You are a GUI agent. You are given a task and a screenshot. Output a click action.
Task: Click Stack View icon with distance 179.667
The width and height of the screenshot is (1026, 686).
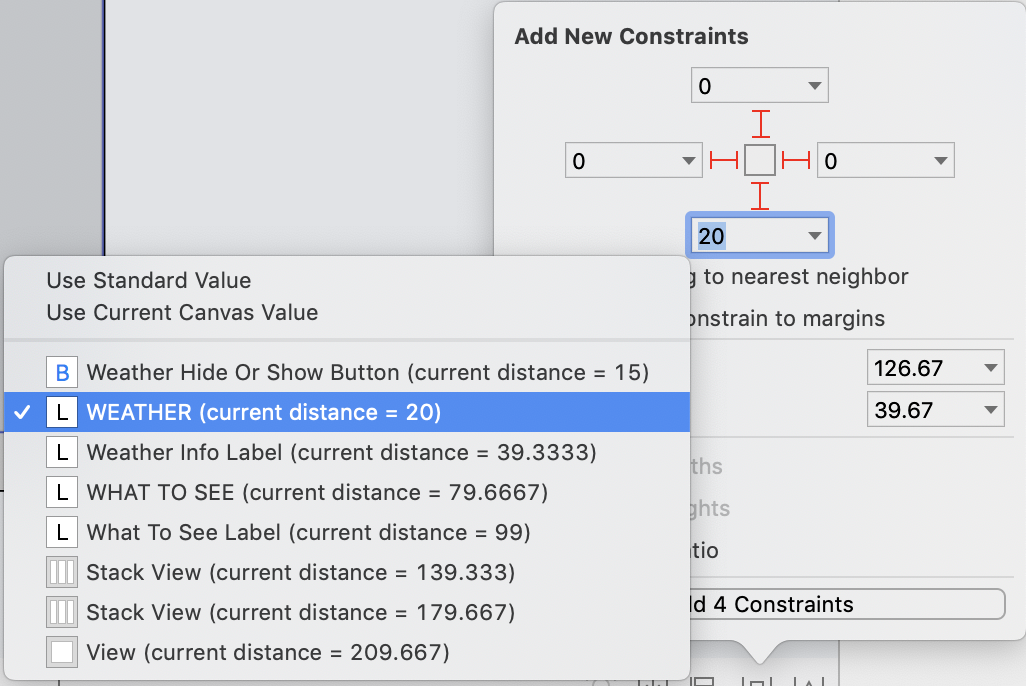pos(62,613)
